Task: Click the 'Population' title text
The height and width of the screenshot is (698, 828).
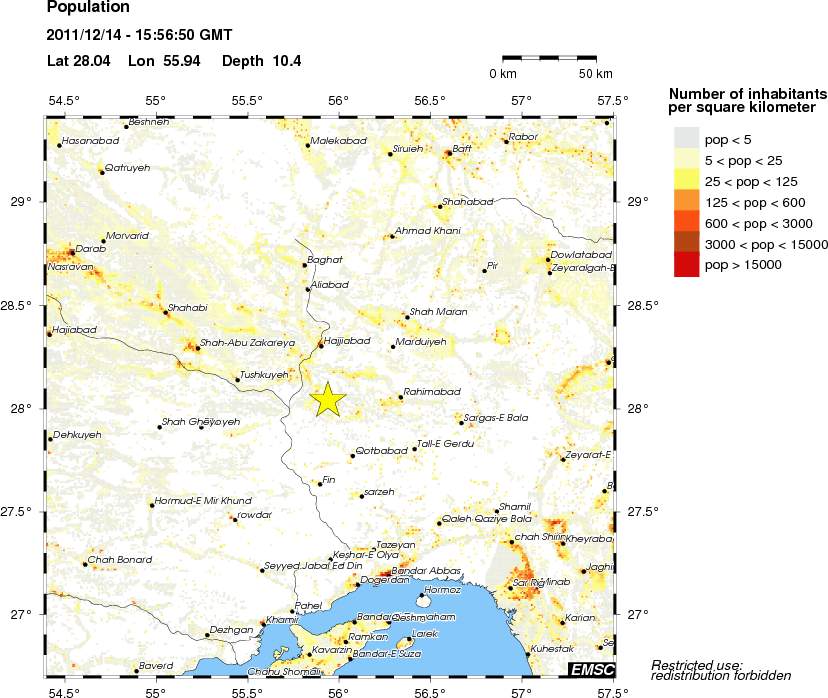Action: tap(88, 7)
